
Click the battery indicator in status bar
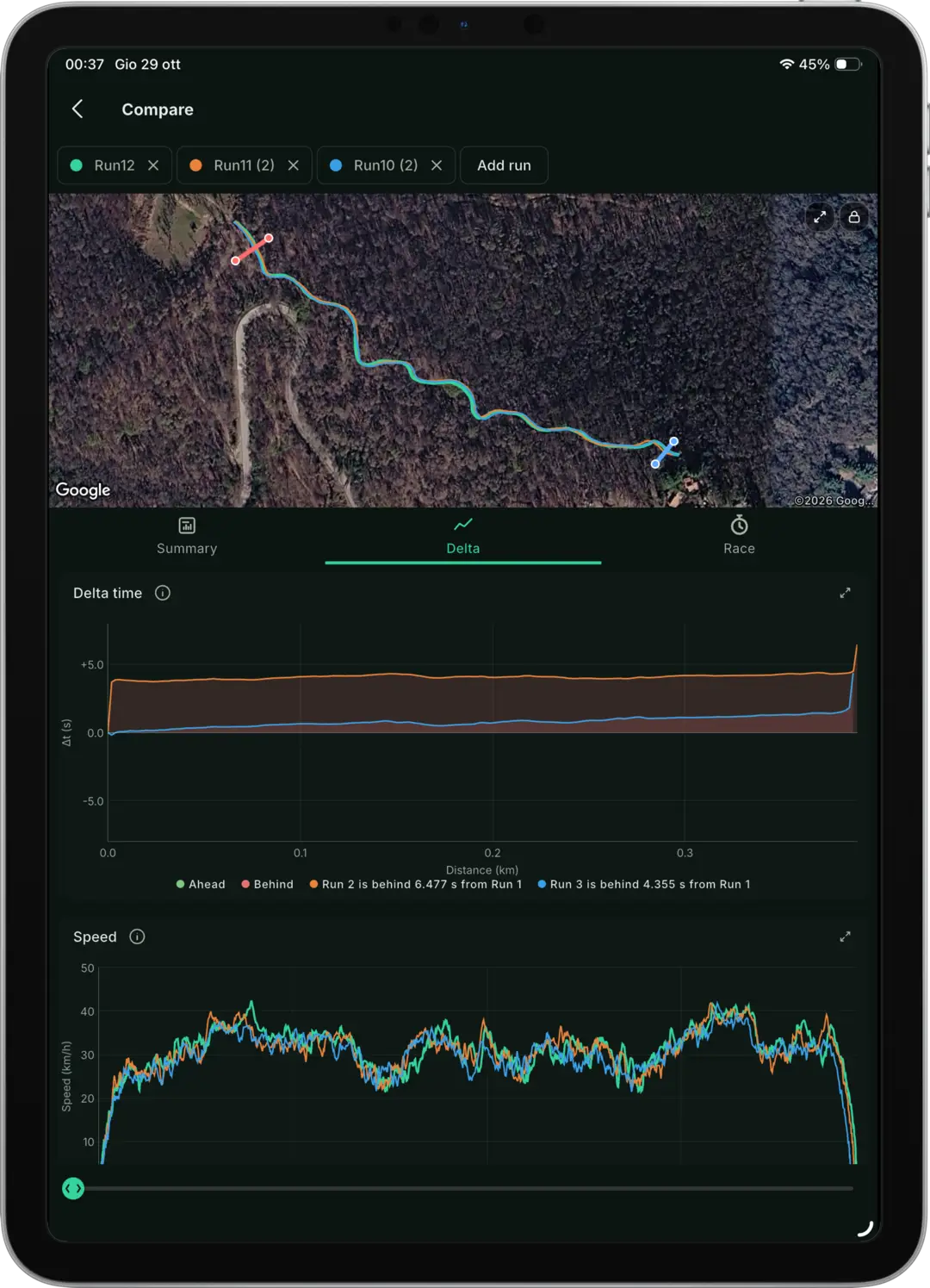point(848,65)
